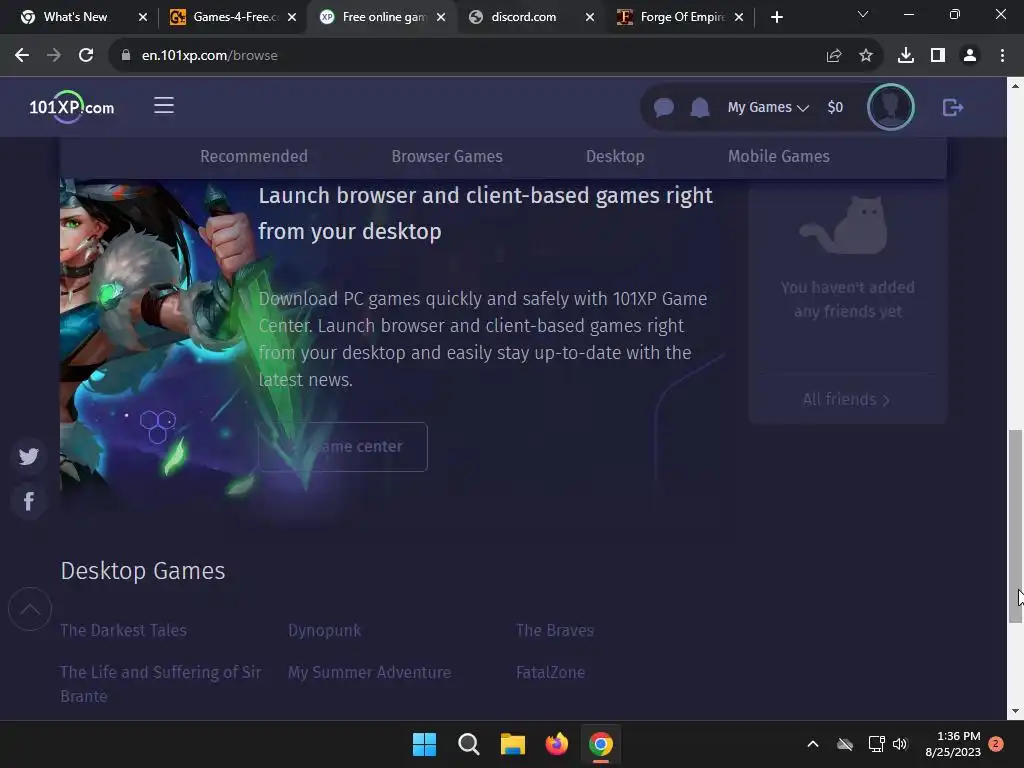Screen dimensions: 1024x768
Task: Share this page icon
Action: tap(833, 56)
